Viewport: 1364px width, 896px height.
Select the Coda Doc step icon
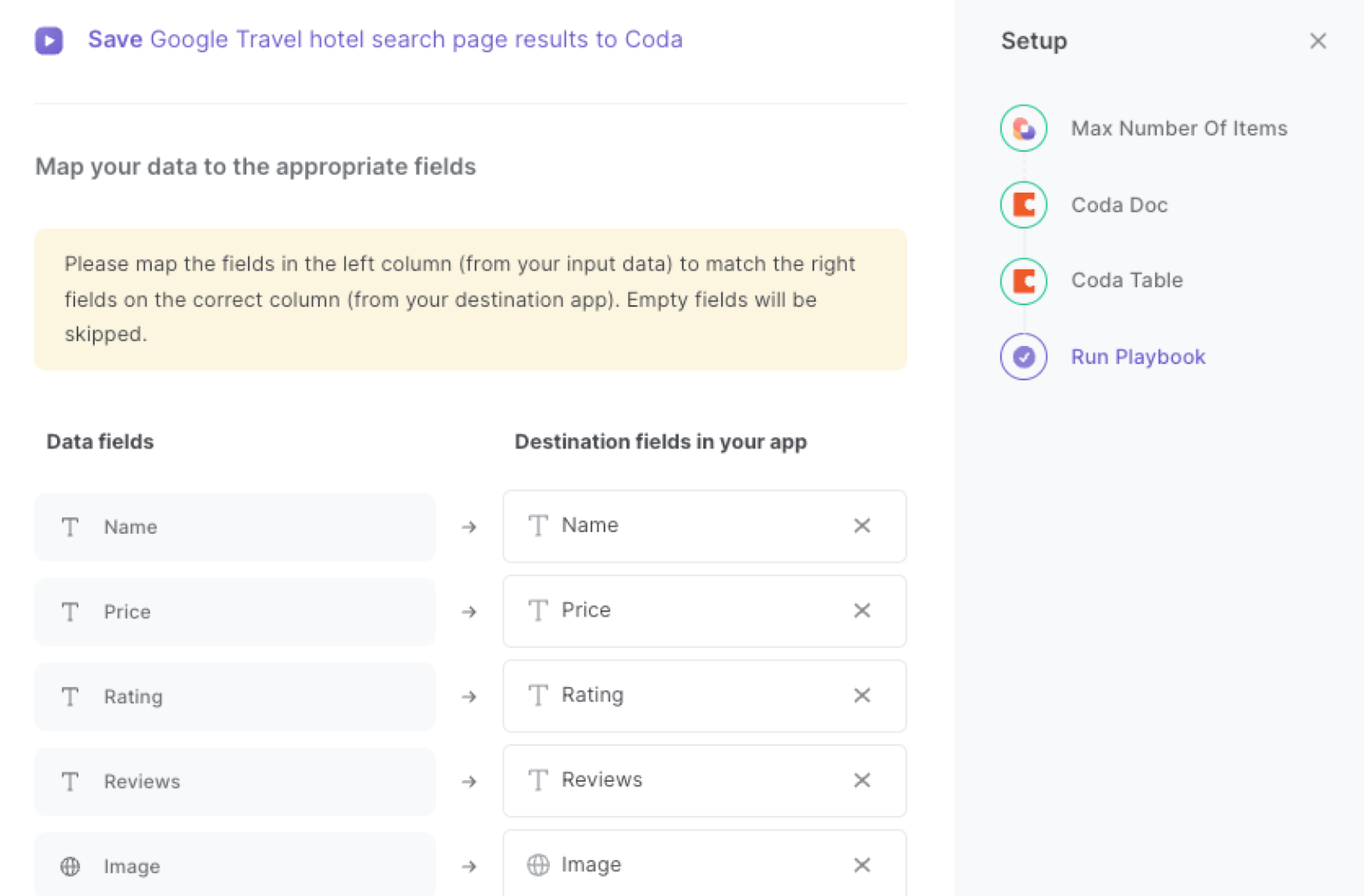[x=1024, y=205]
